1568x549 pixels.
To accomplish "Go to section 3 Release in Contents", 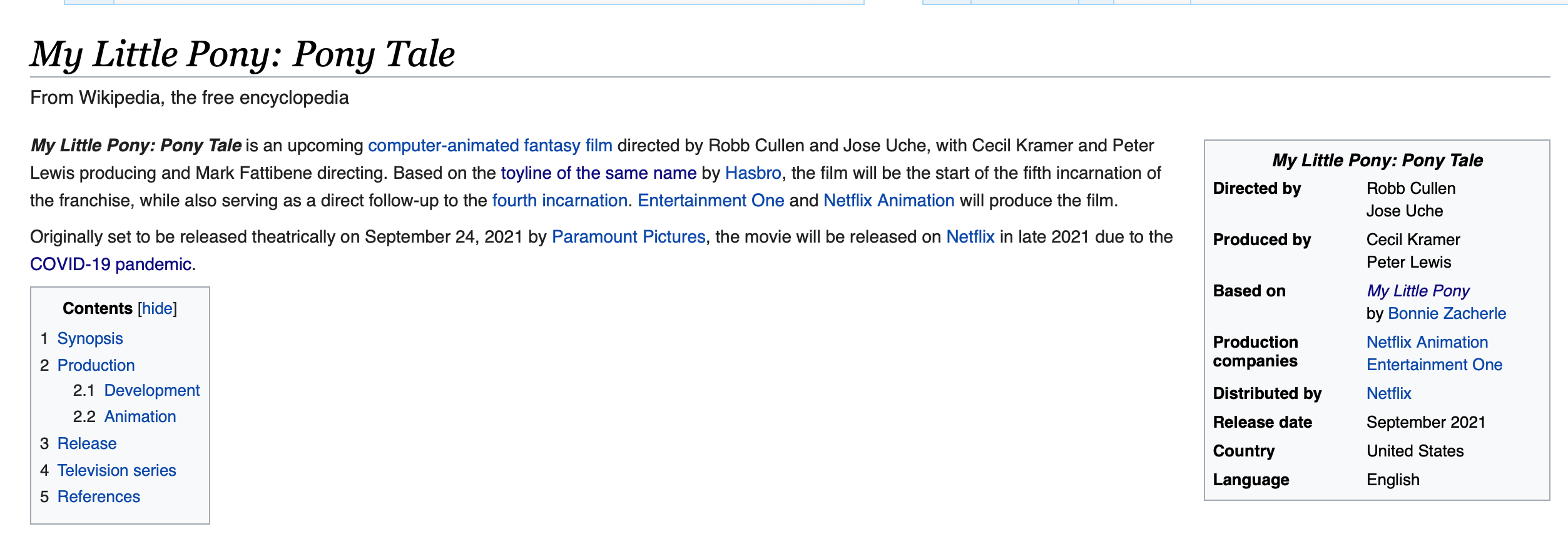I will point(87,444).
